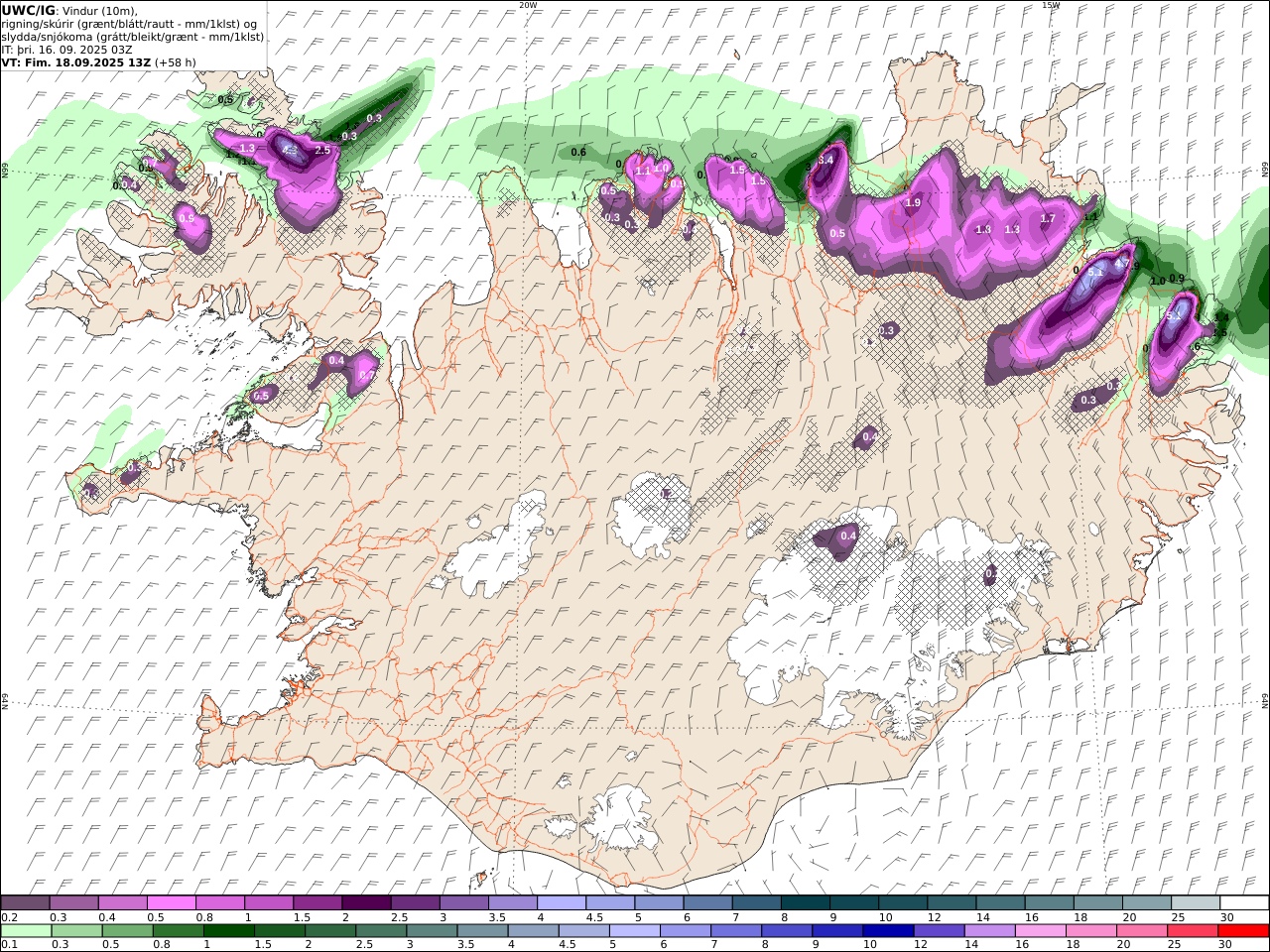Screen dimensions: 1270x952
Task: Pick the bright red bottom-row swatch after 30
Action: coord(1241,931)
